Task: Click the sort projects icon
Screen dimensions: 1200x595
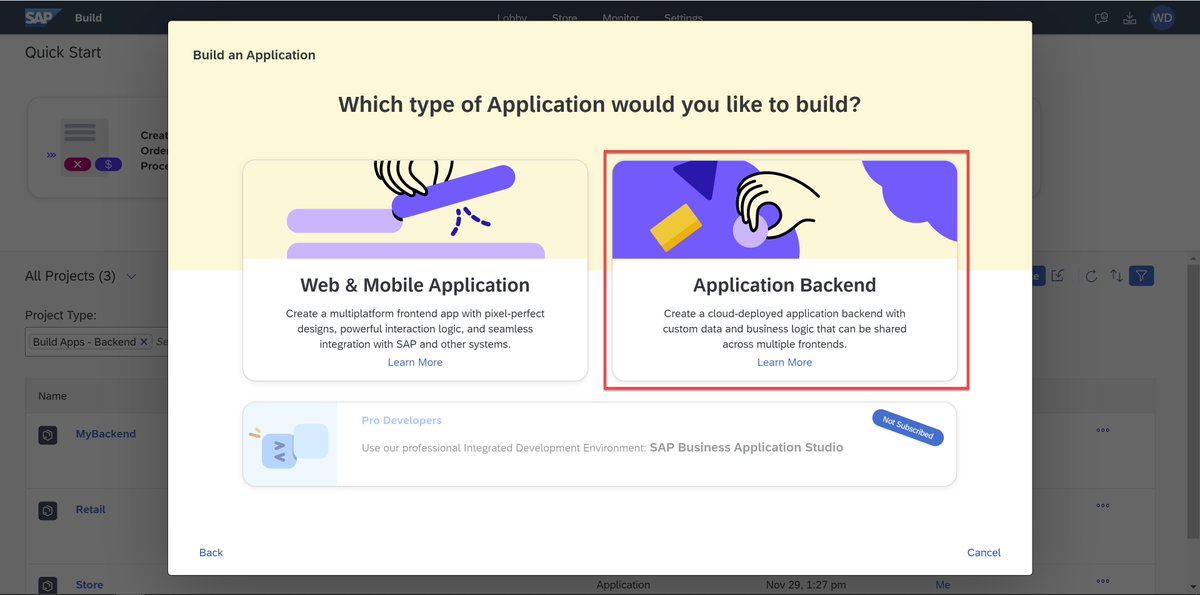Action: pyautogui.click(x=1116, y=276)
